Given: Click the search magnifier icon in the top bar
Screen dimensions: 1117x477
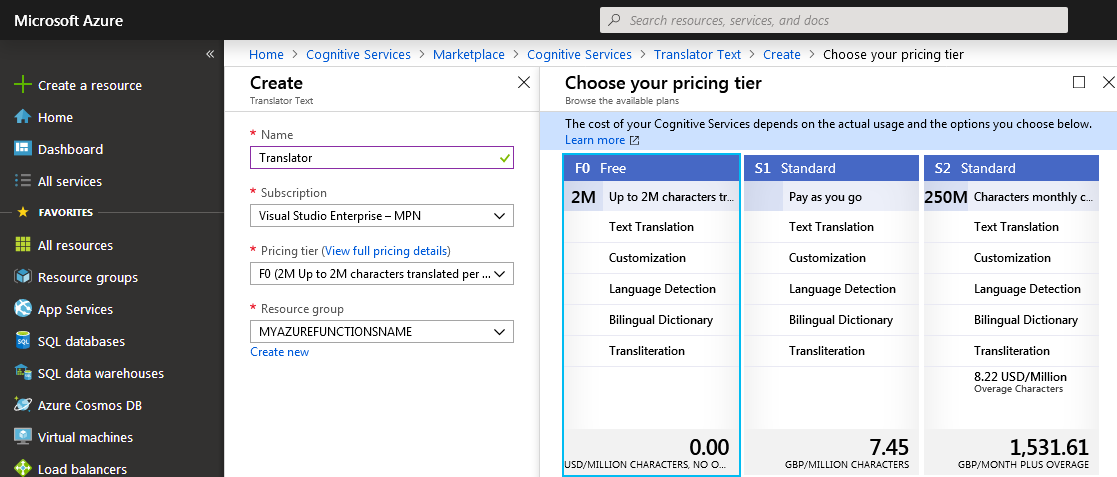Looking at the screenshot, I should (613, 21).
